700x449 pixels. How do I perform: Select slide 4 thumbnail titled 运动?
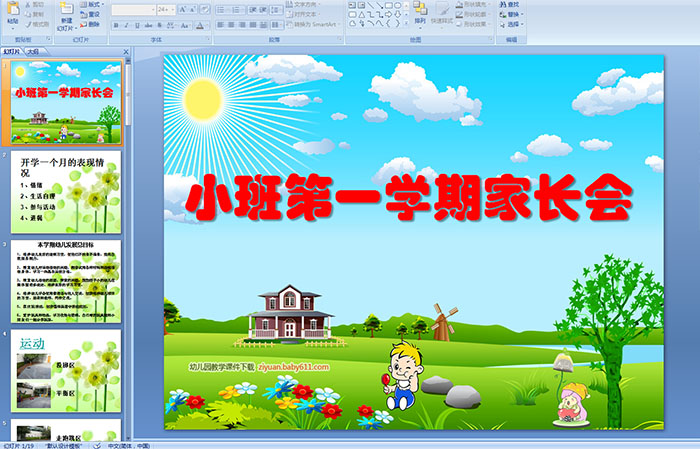66,370
